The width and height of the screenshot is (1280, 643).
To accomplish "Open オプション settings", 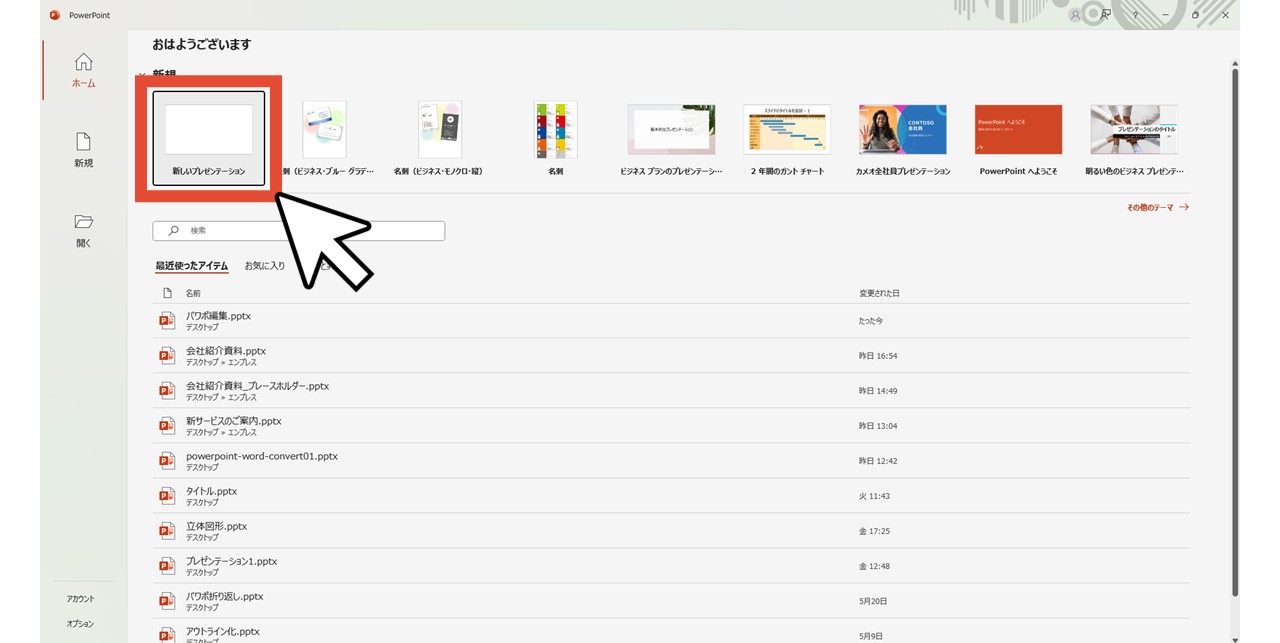I will click(81, 623).
